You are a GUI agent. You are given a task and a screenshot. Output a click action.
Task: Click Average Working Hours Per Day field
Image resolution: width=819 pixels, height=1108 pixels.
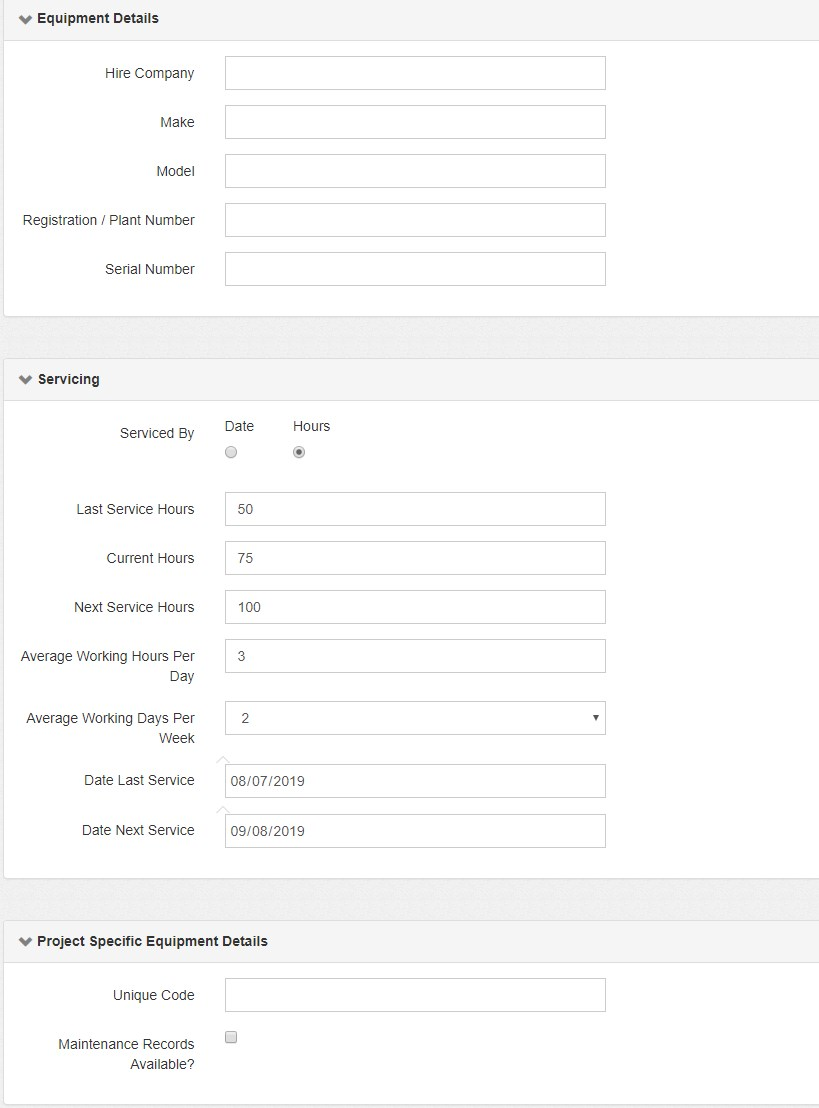coord(415,656)
